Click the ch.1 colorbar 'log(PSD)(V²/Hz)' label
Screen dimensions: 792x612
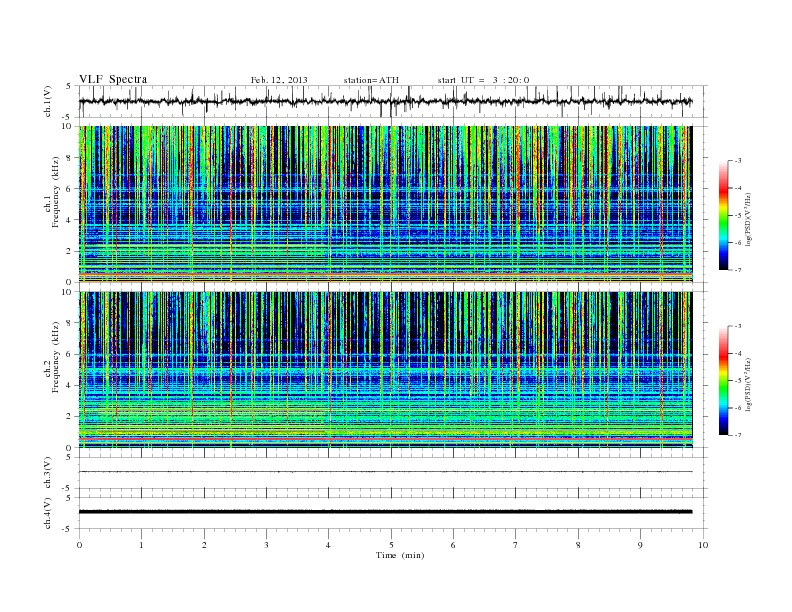pyautogui.click(x=750, y=219)
